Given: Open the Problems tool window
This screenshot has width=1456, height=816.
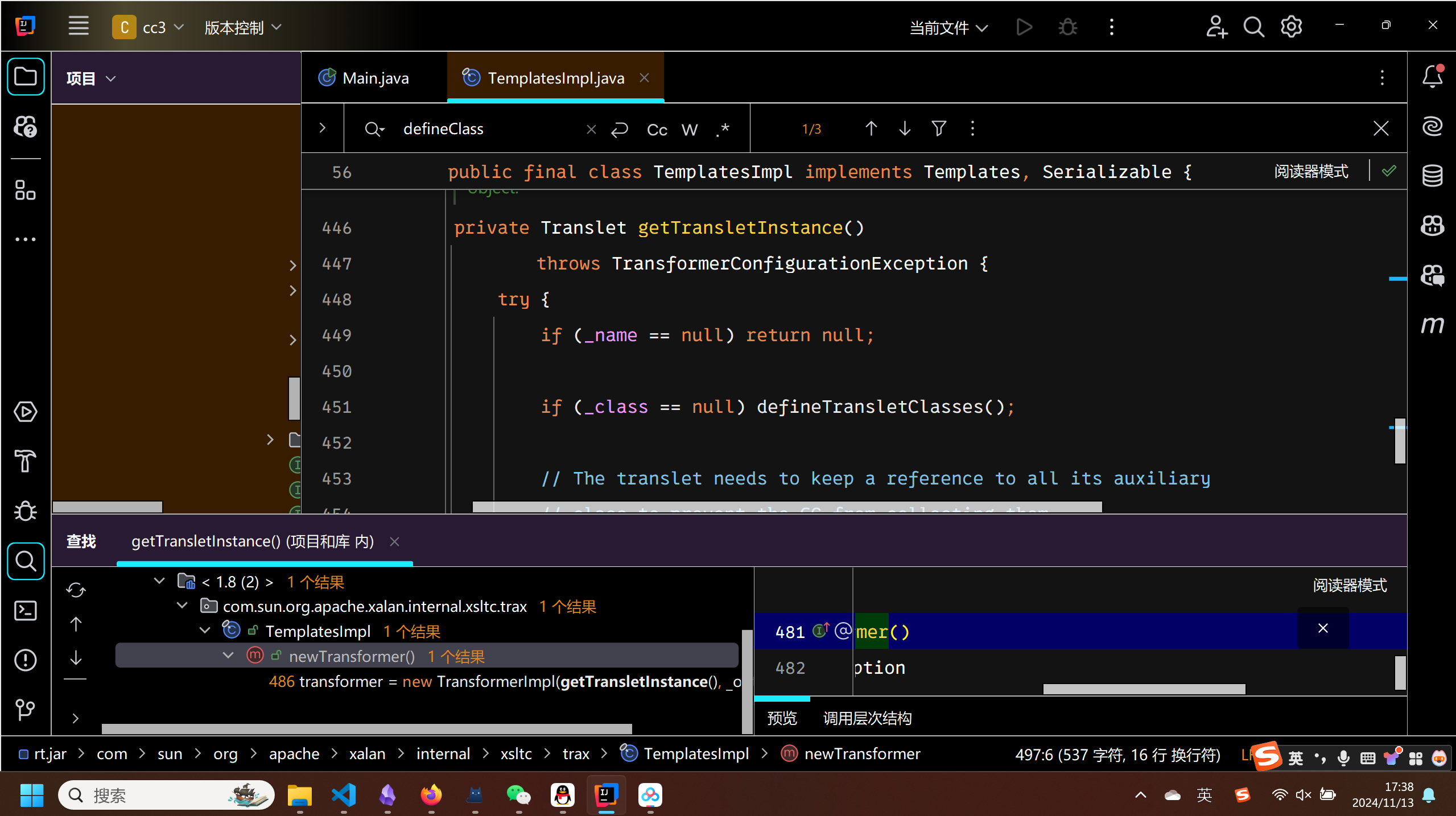Looking at the screenshot, I should coord(26,660).
